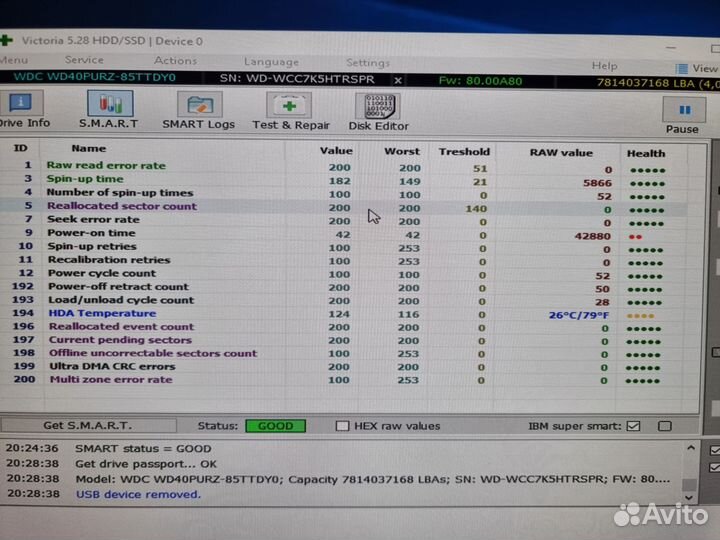Select the Recalibration retries row

tap(343, 260)
